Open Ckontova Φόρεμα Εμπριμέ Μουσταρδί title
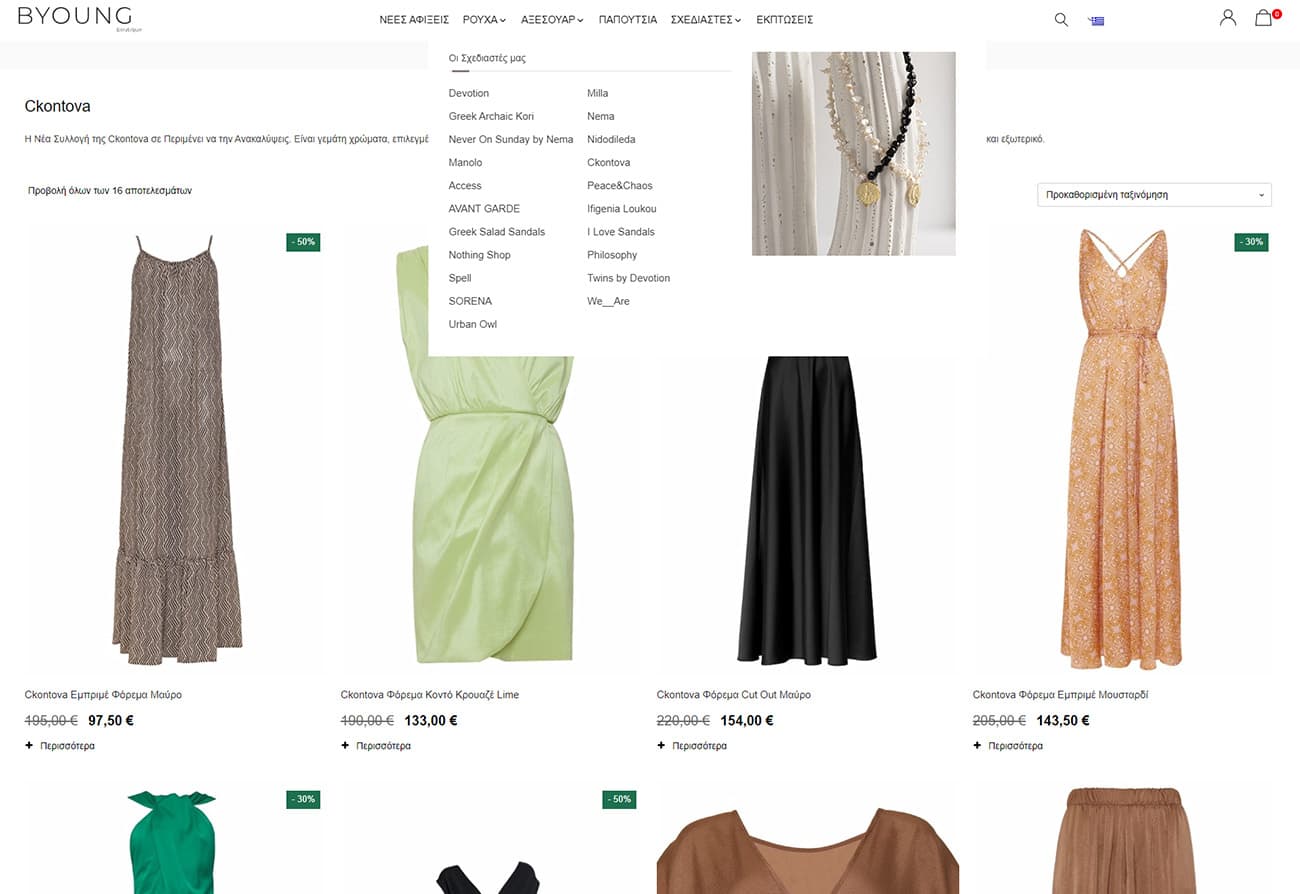 point(1060,695)
